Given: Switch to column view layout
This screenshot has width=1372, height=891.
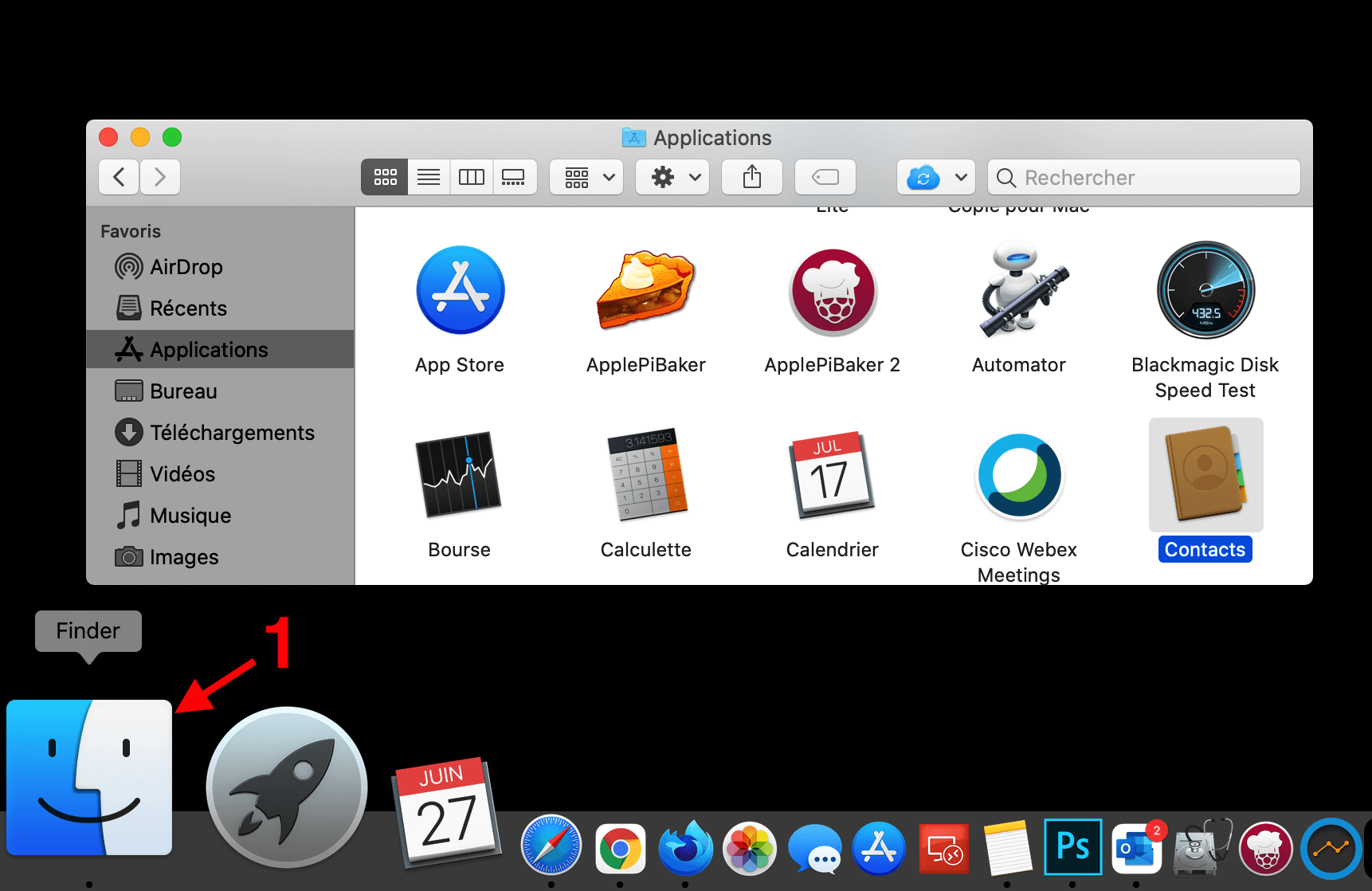Looking at the screenshot, I should (x=471, y=177).
